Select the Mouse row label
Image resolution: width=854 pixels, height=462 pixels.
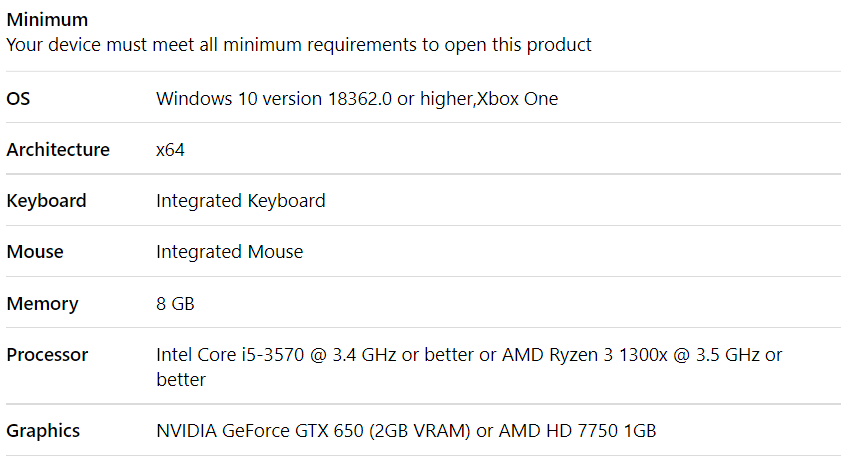pyautogui.click(x=35, y=252)
